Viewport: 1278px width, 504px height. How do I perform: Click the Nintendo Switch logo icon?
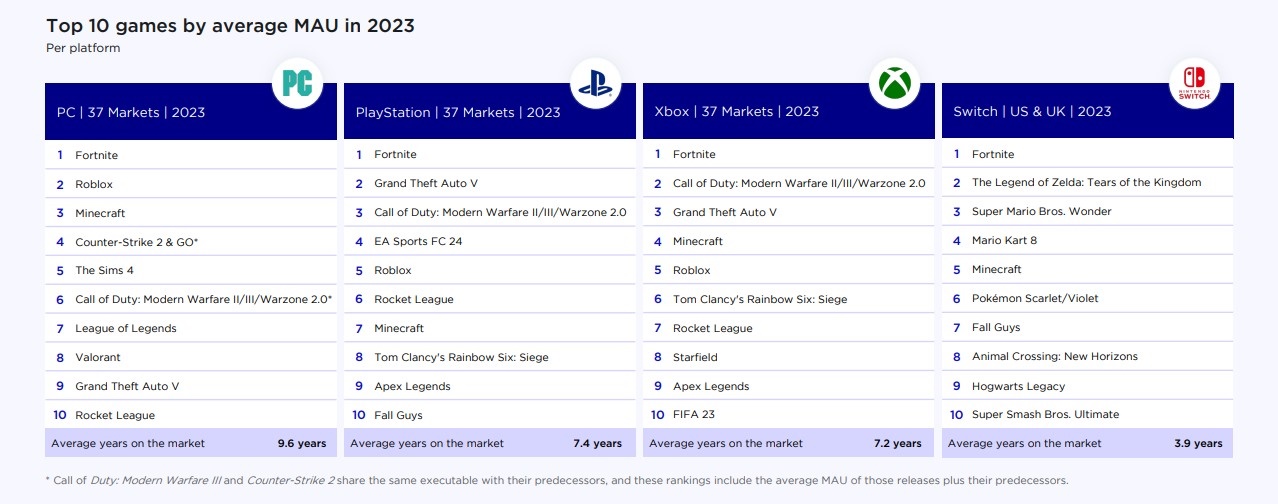pos(1194,82)
